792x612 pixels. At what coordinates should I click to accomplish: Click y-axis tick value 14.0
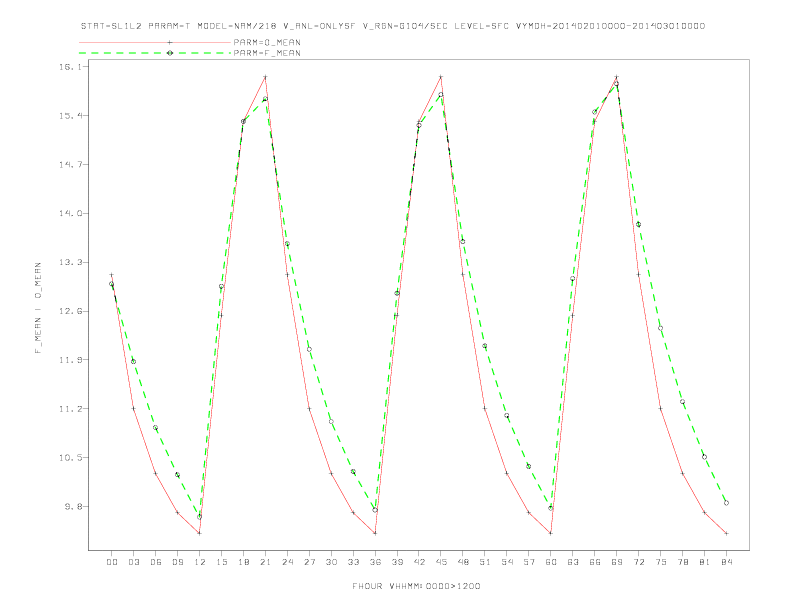(70, 213)
